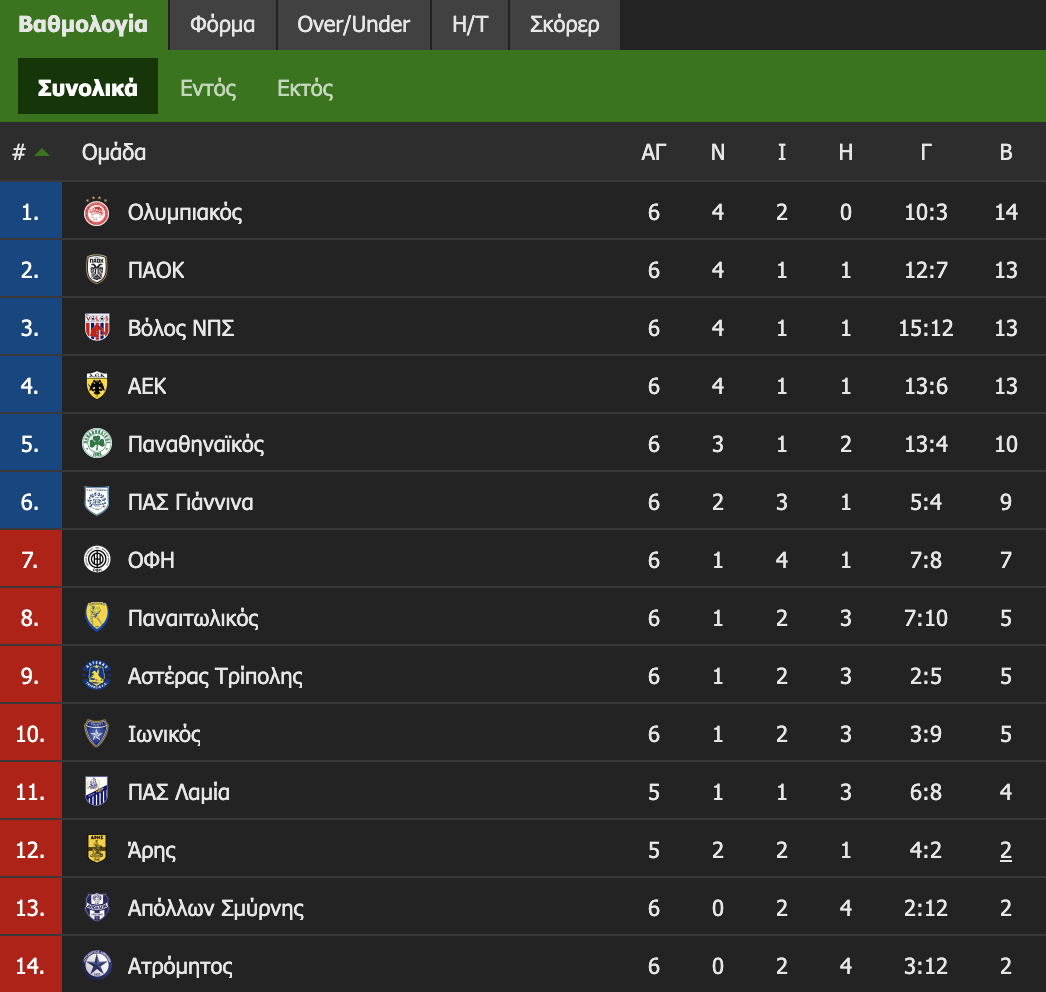The width and height of the screenshot is (1046, 992).
Task: Switch to the Φόρμα tab
Action: [x=222, y=25]
